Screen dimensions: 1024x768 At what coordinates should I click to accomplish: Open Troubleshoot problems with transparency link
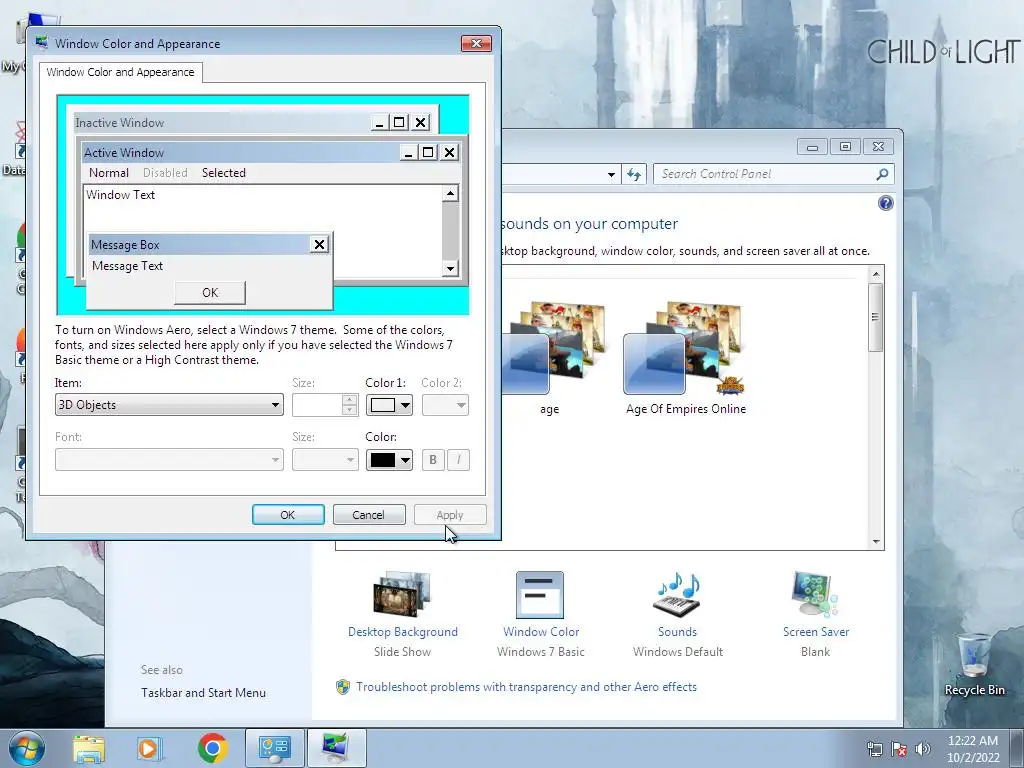pos(526,687)
